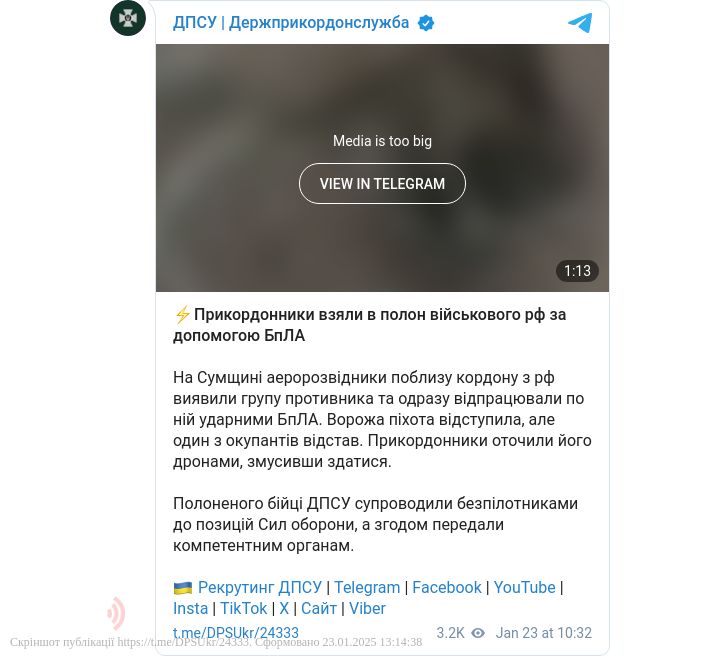The height and width of the screenshot is (660, 720).
Task: Click the verified badge next to channel name
Action: click(x=426, y=23)
